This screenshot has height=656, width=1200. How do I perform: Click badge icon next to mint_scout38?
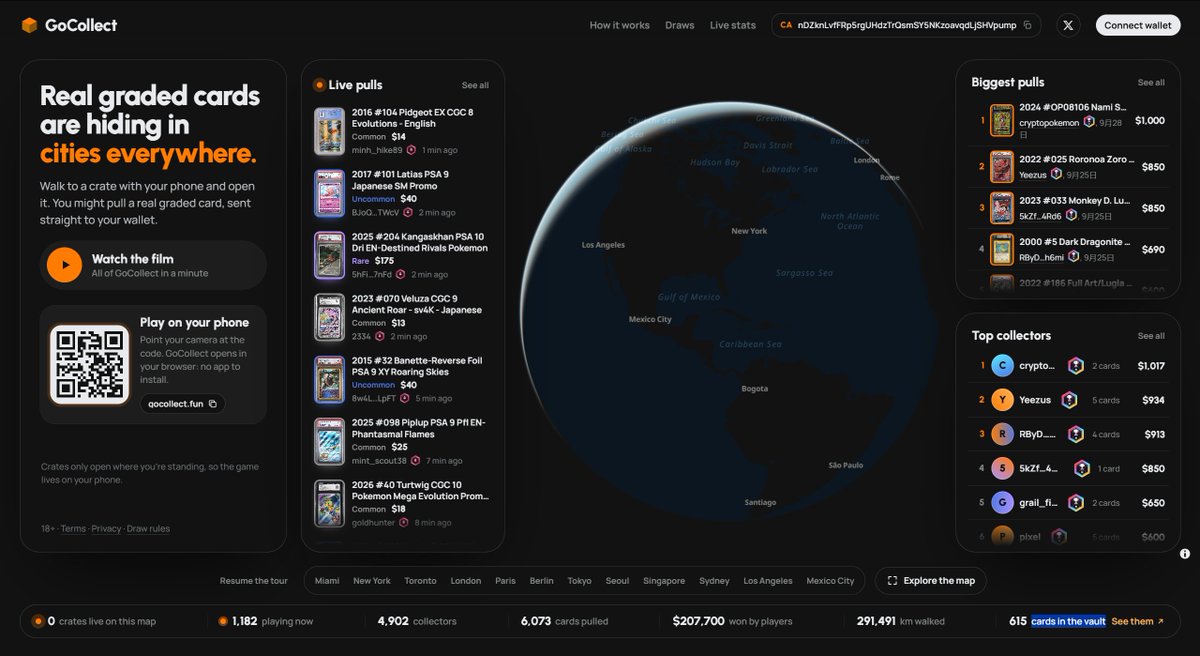417,461
